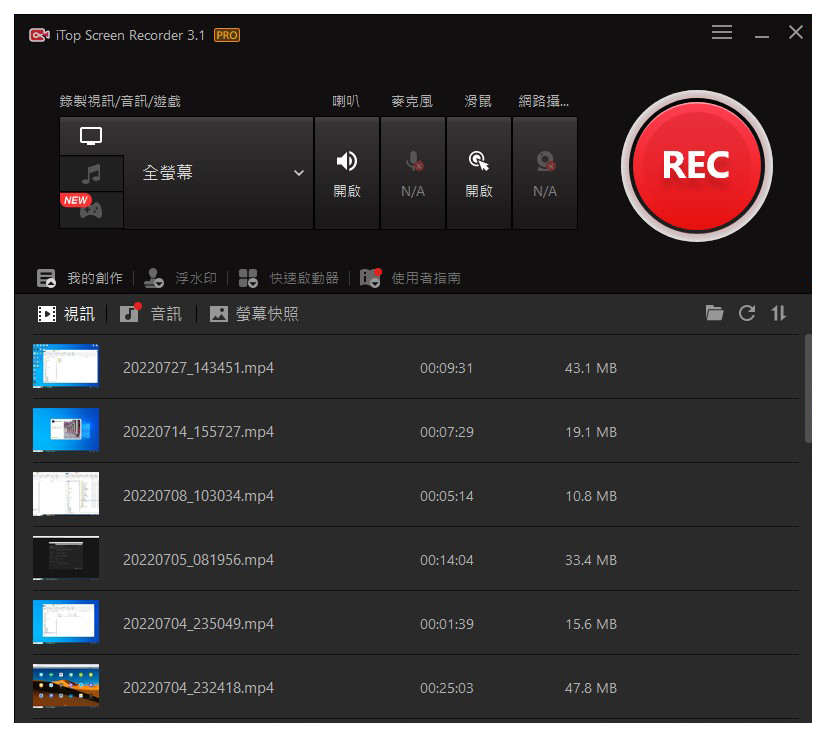
Task: Click the picture icon beside 螢幕快照
Action: [219, 314]
